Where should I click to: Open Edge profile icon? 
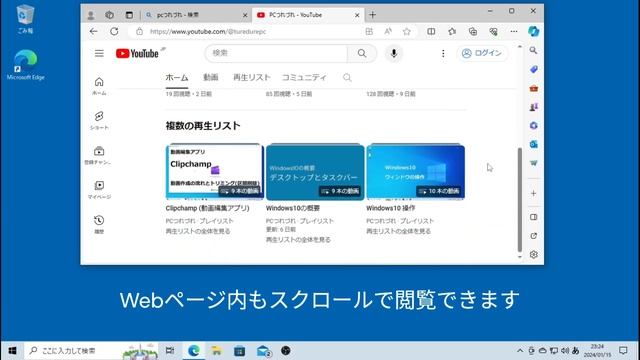pyautogui.click(x=91, y=16)
